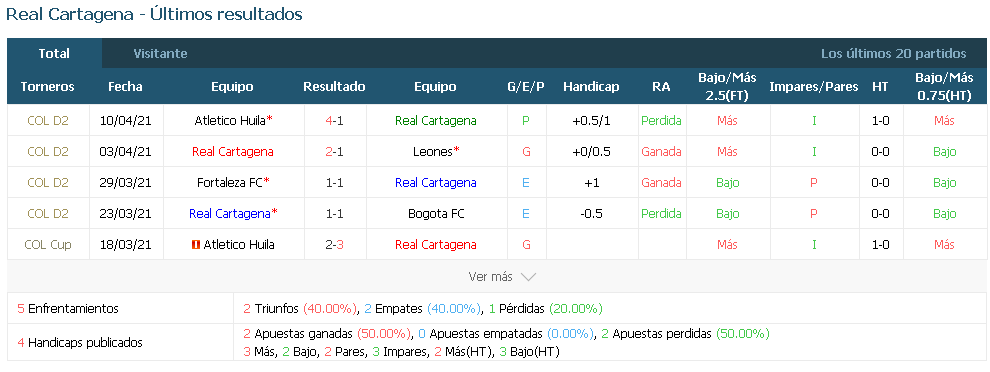Click the 2-1 result against Leones
Screen dimensions: 990x372
334,152
